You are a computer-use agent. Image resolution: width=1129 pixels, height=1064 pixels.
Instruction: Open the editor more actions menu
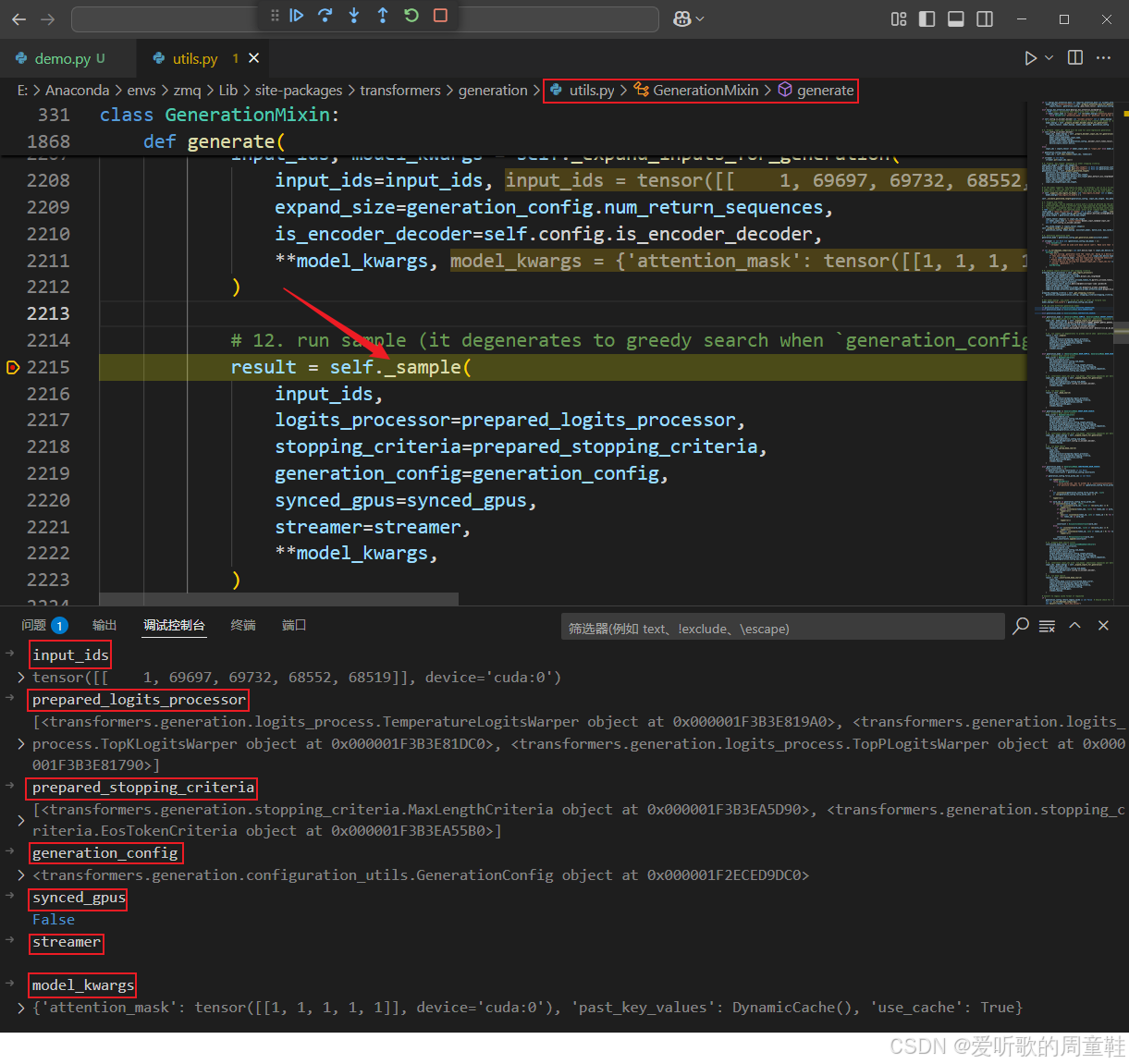[x=1104, y=58]
